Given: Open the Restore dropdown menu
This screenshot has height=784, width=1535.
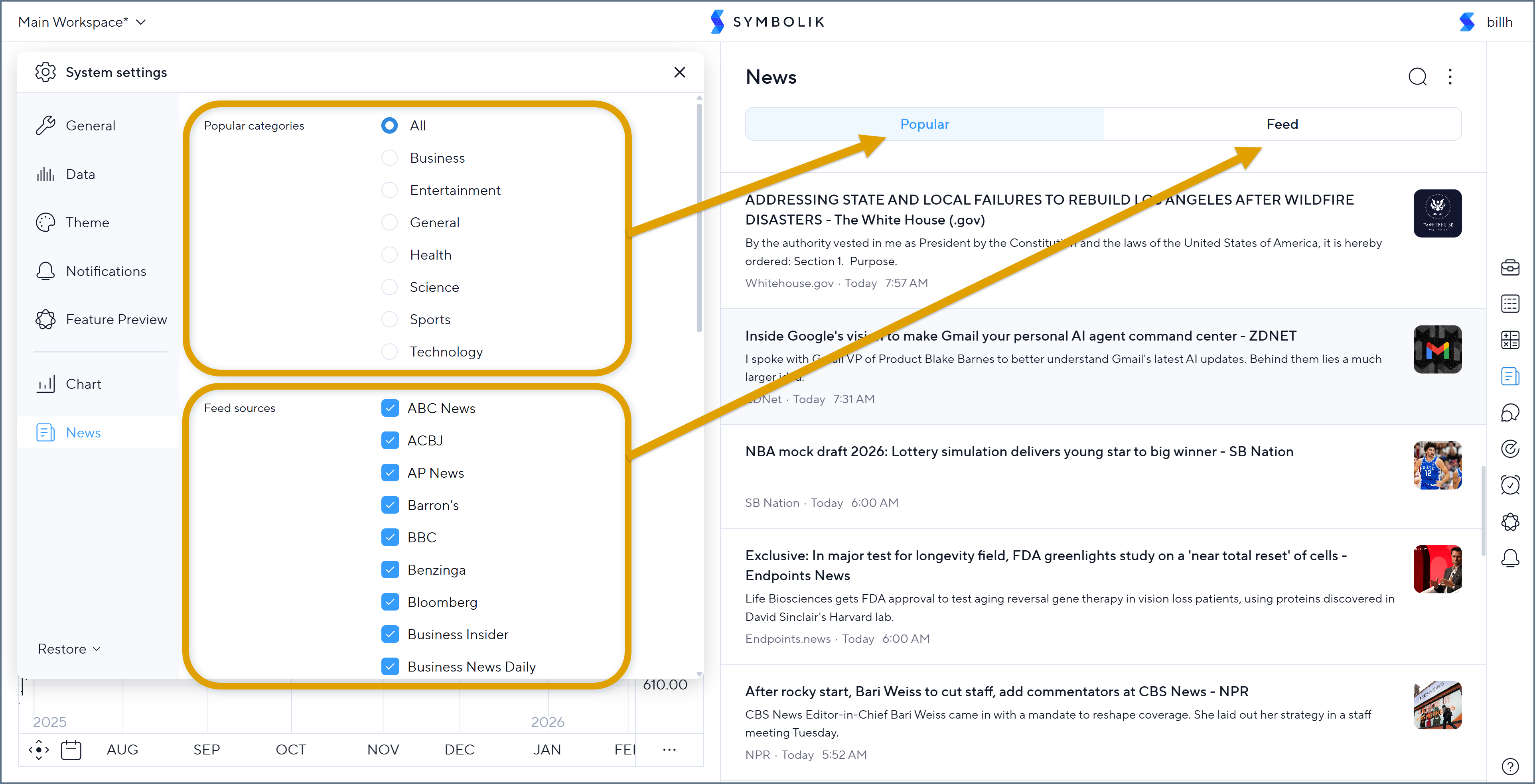Looking at the screenshot, I should (x=69, y=649).
